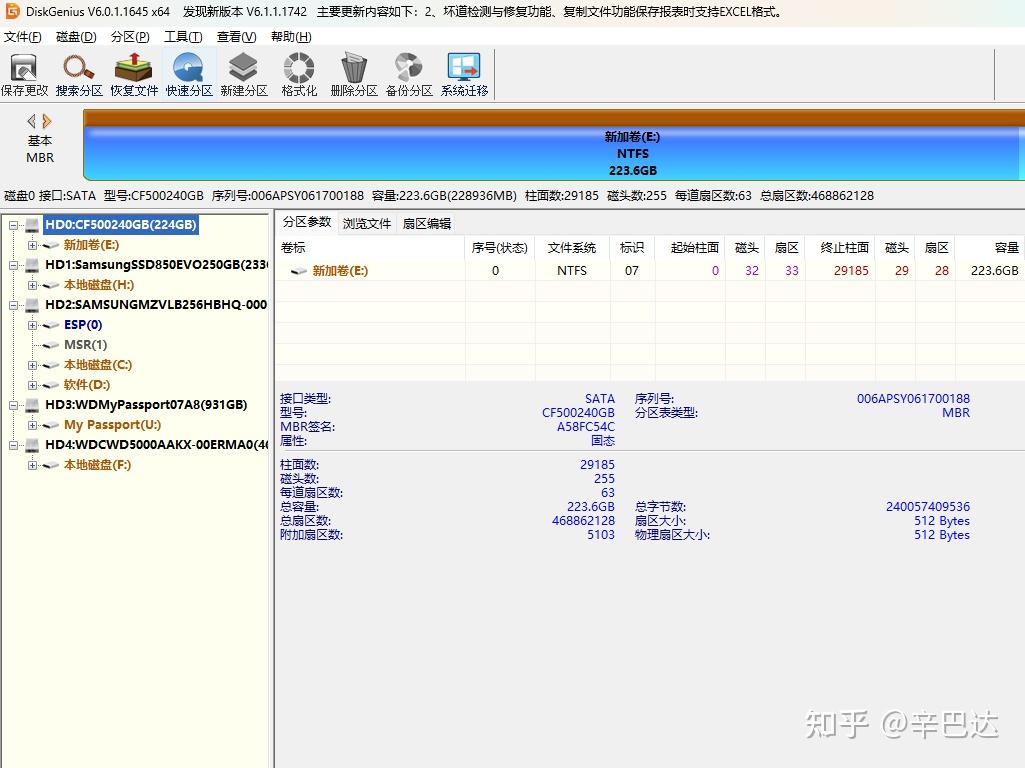Expand the 新加卷(E:) tree node

pyautogui.click(x=32, y=245)
